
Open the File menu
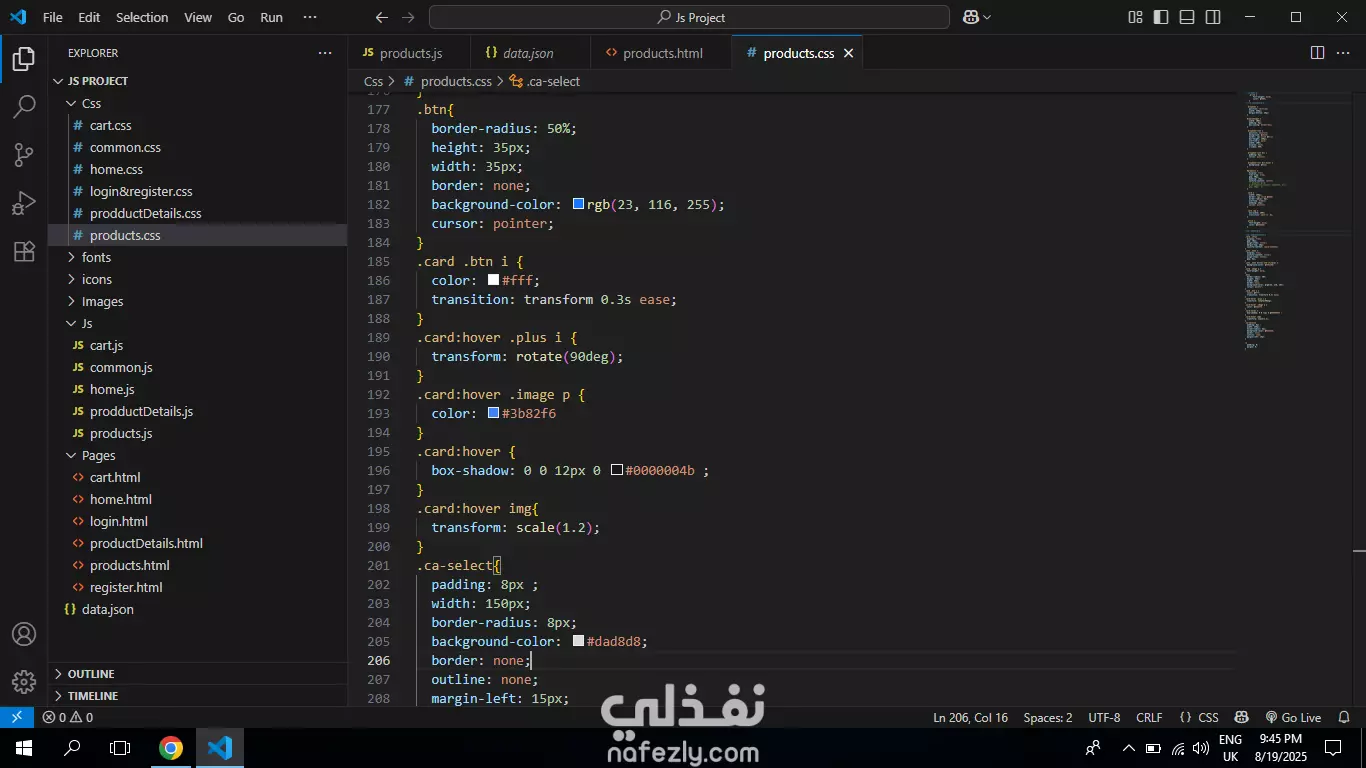click(53, 17)
